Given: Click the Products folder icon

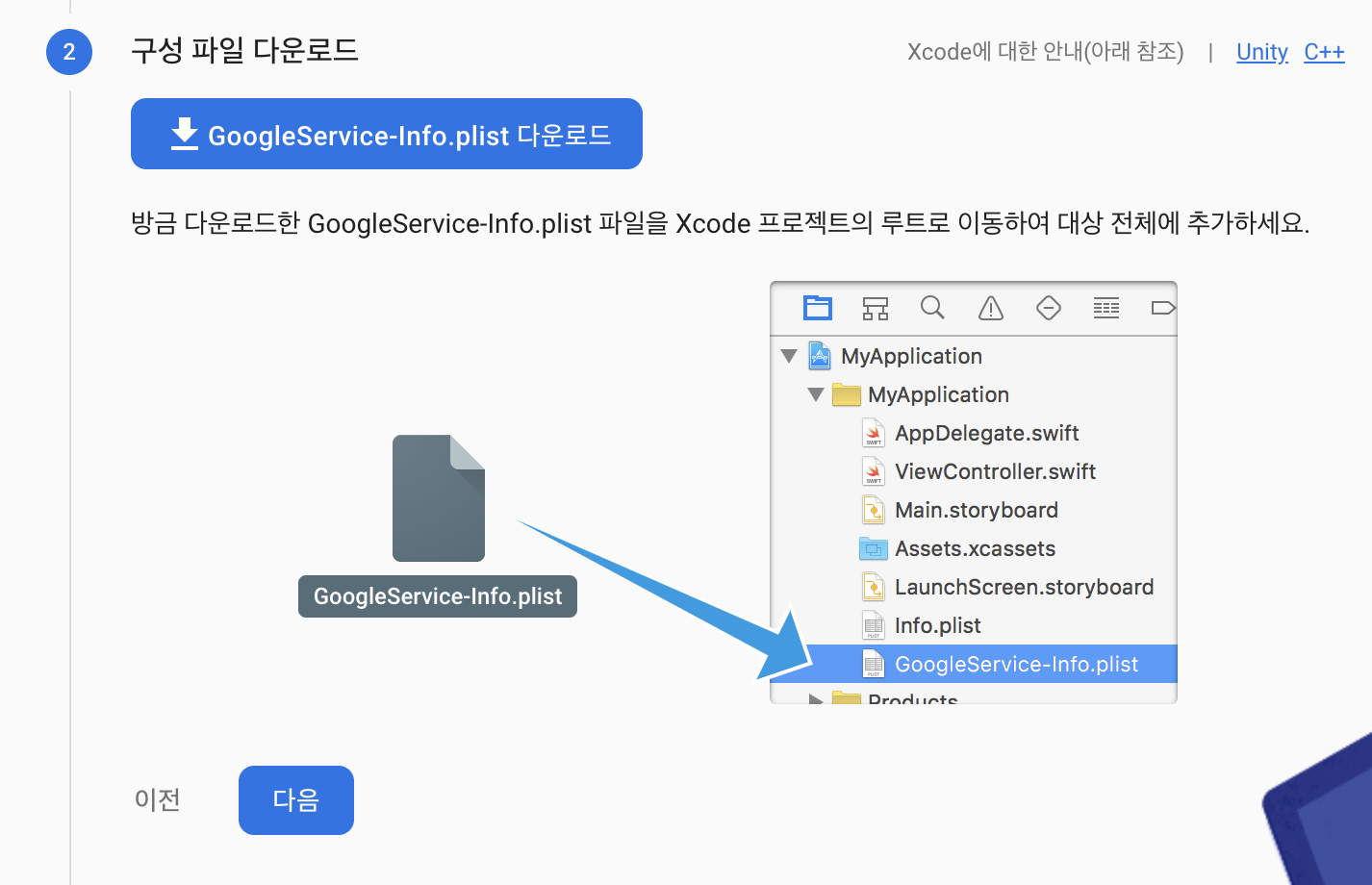Looking at the screenshot, I should [x=846, y=697].
